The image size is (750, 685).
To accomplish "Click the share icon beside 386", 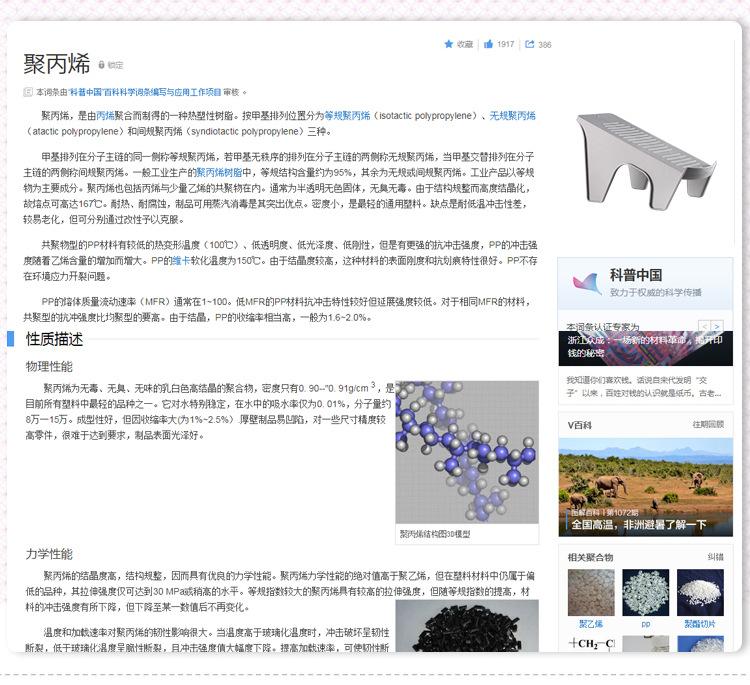I will [530, 44].
